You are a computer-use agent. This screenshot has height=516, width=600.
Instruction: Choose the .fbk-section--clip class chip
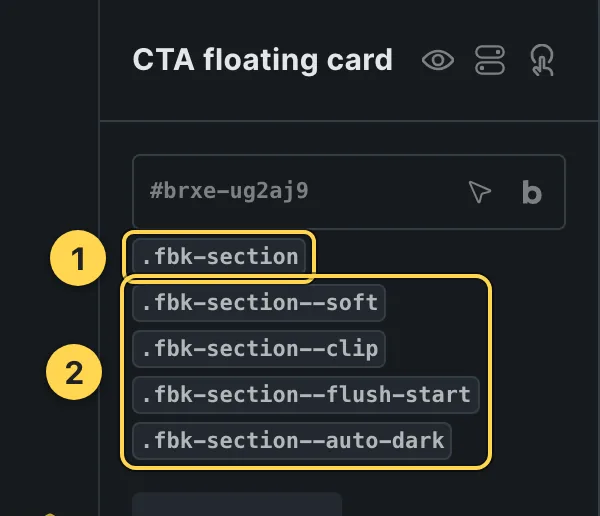(259, 349)
